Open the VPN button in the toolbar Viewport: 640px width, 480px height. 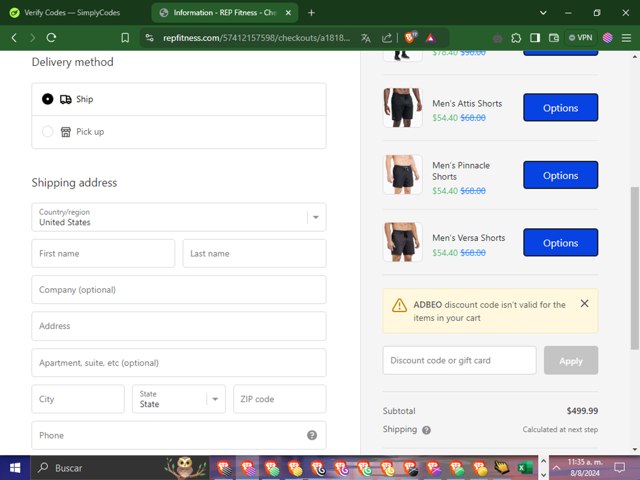(x=580, y=38)
